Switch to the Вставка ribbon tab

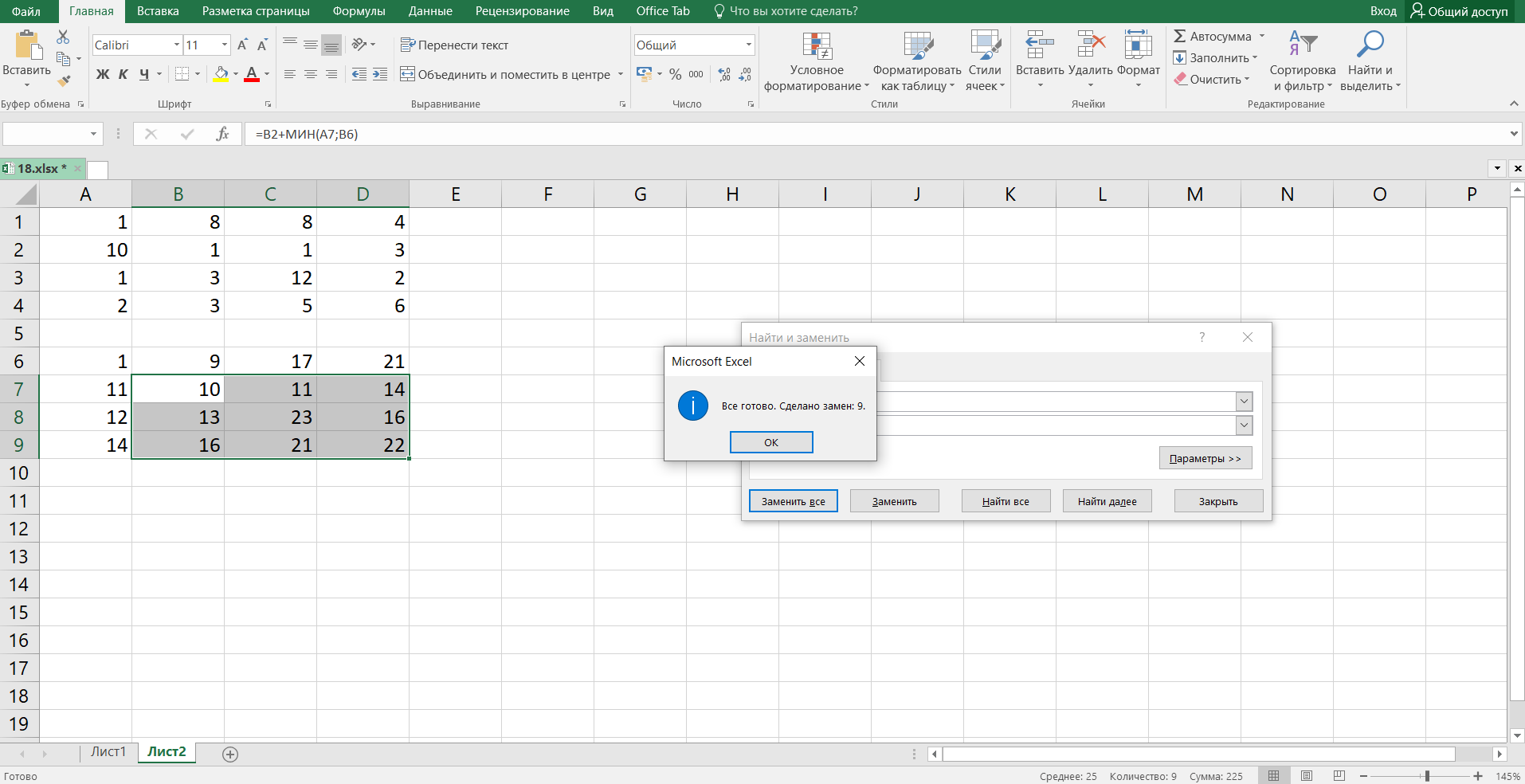point(158,11)
